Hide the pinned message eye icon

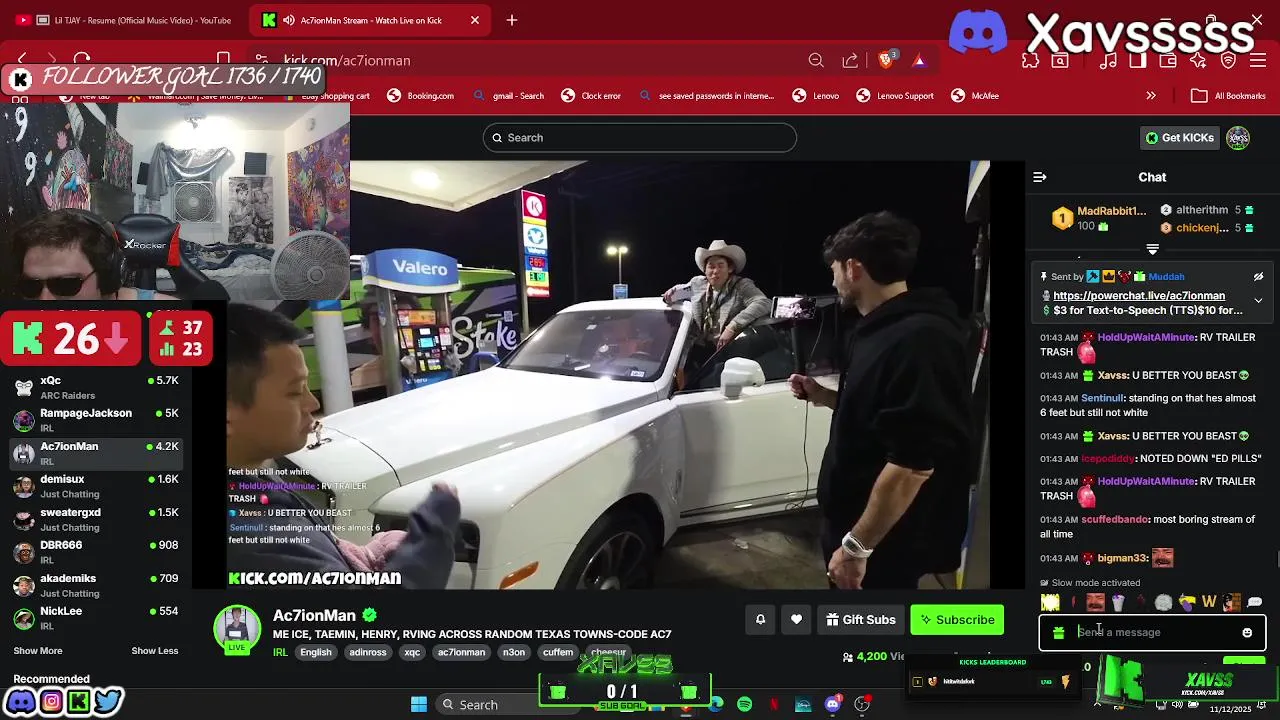coord(1258,277)
